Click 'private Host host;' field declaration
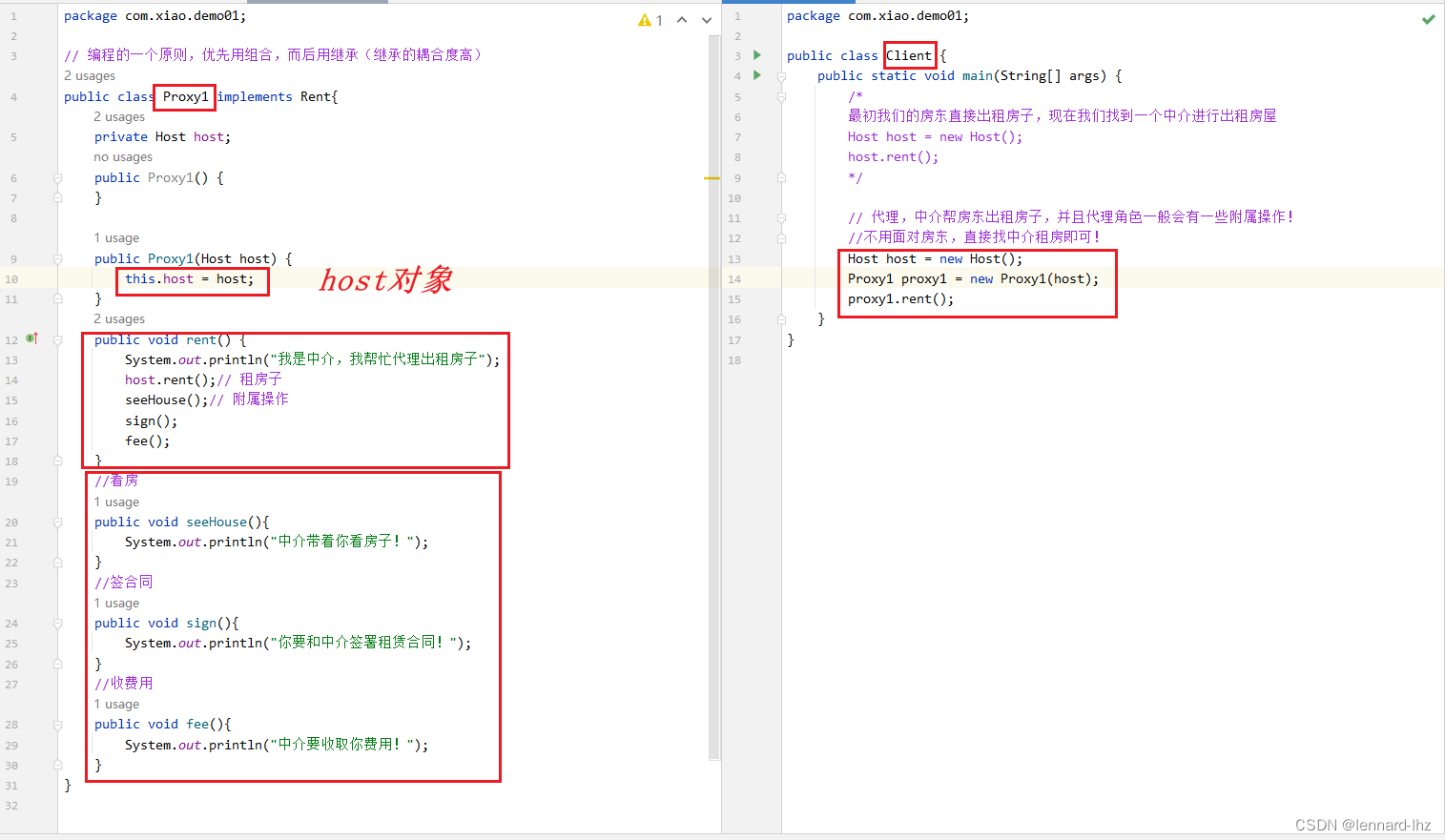 coord(162,137)
